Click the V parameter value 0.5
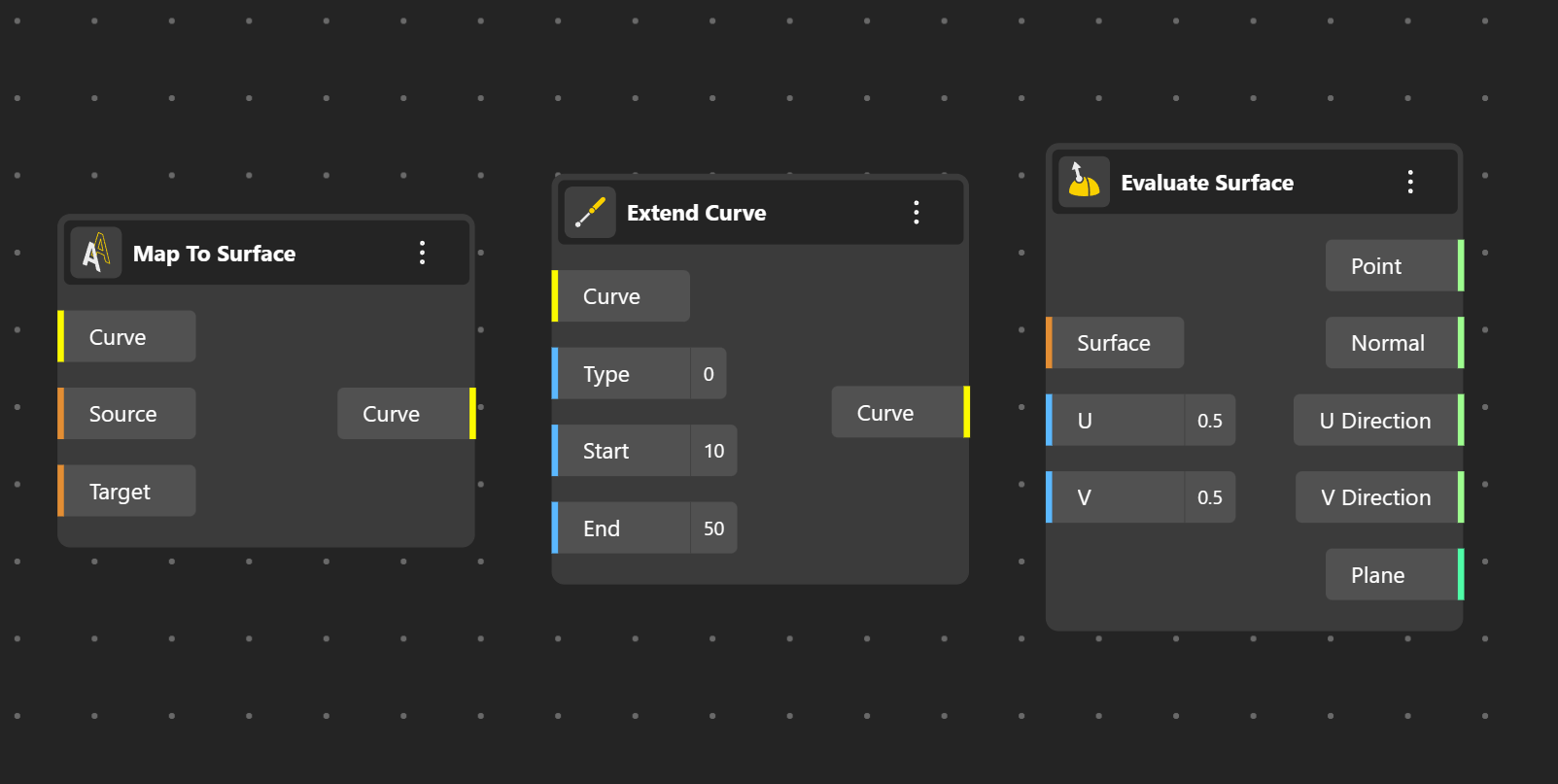The image size is (1558, 784). (1209, 497)
